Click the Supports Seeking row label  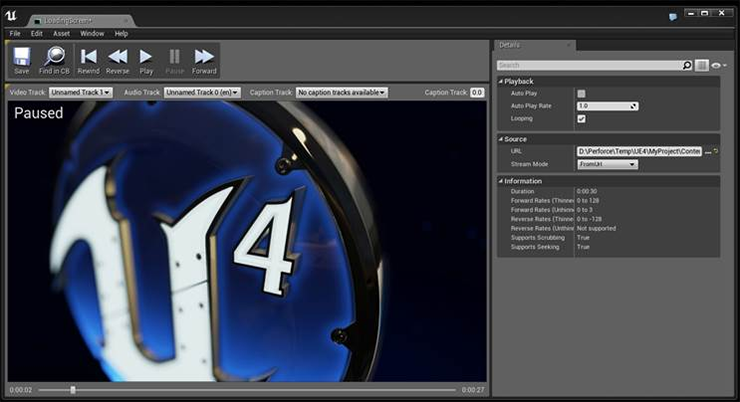click(535, 247)
